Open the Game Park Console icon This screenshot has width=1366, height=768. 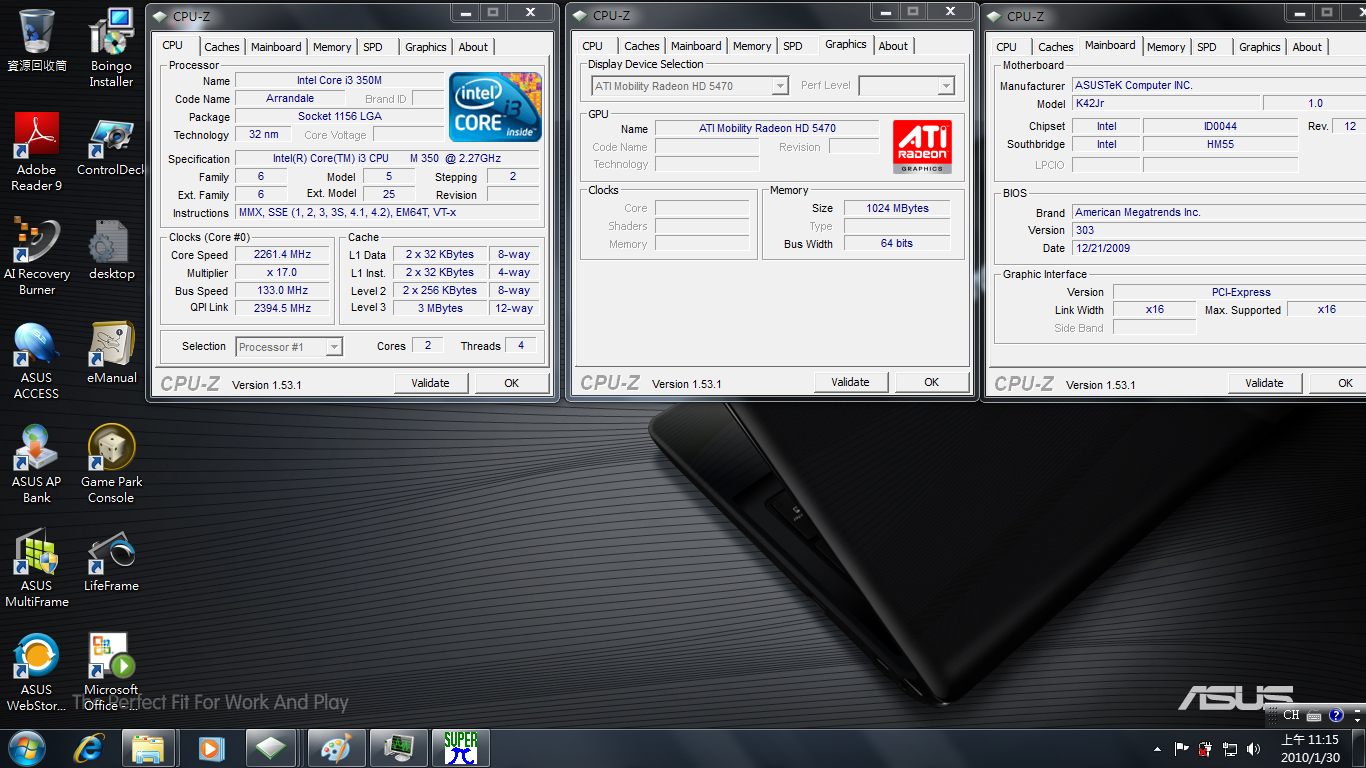pyautogui.click(x=111, y=464)
